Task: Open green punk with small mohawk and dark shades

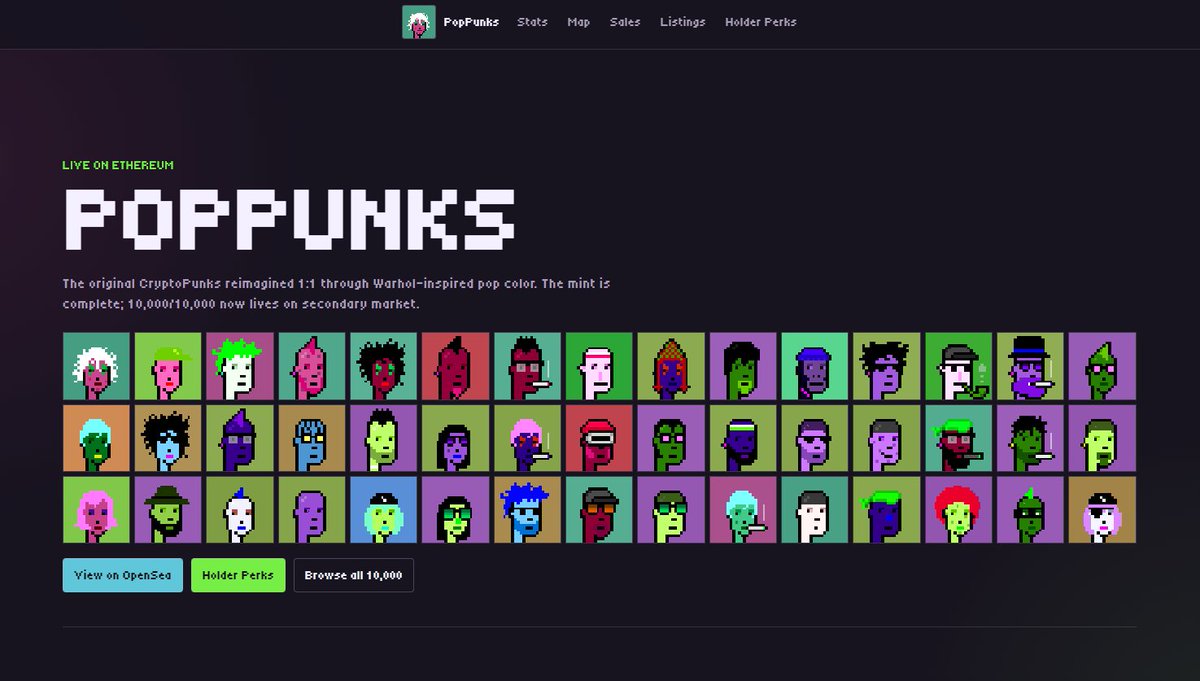Action: 1030,510
